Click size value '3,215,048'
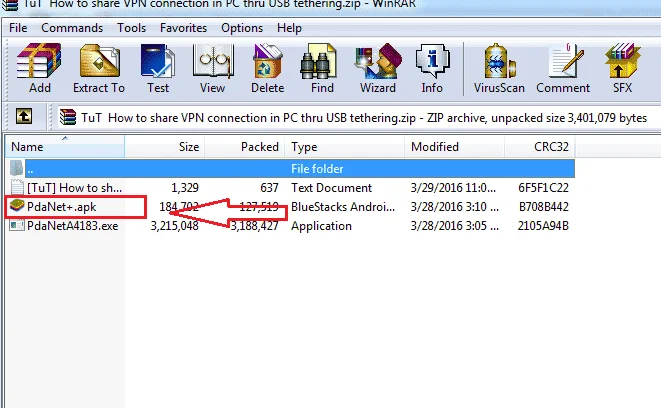661x408 pixels. (175, 226)
